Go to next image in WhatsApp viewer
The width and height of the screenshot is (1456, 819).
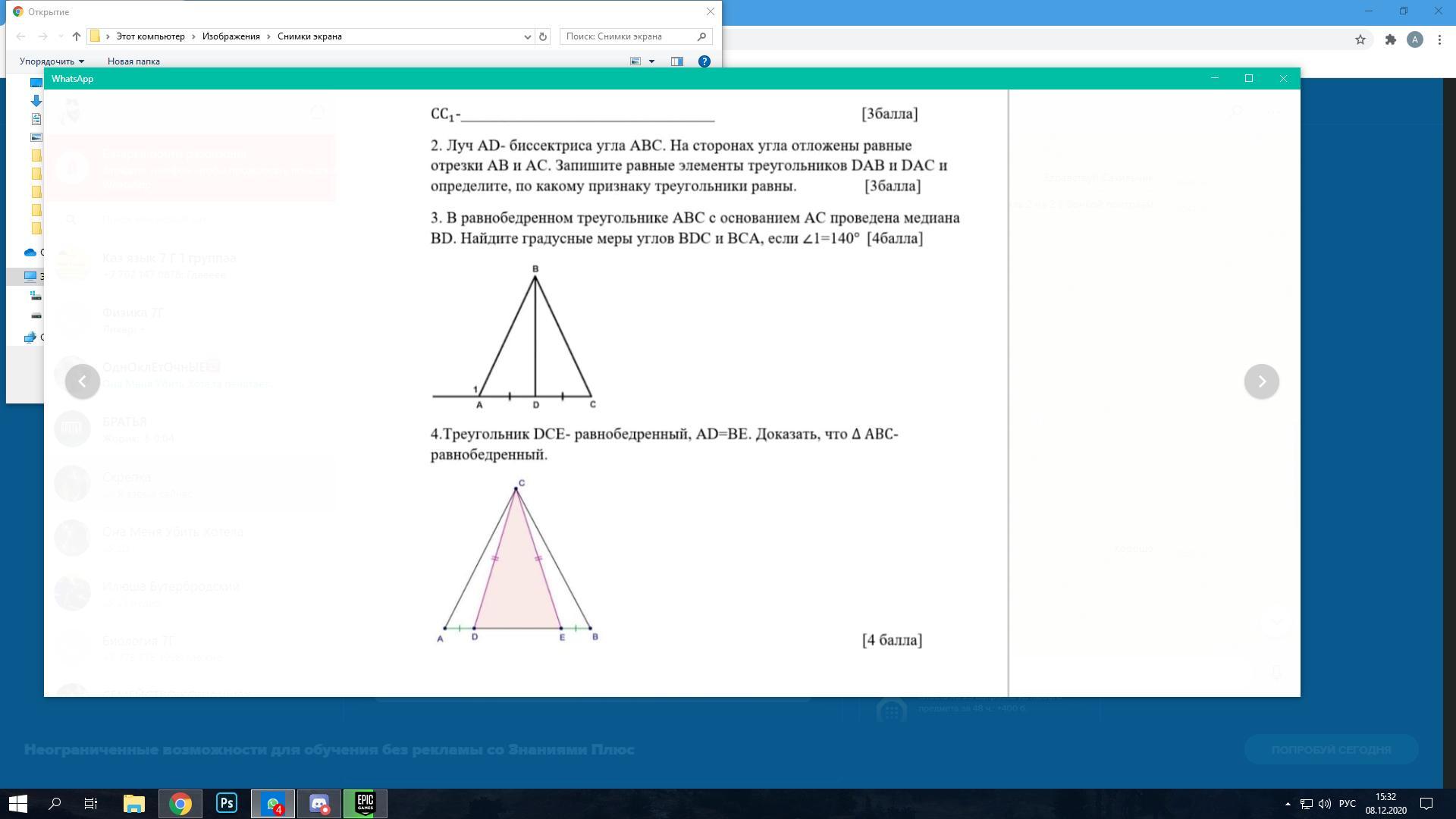[x=1261, y=381]
